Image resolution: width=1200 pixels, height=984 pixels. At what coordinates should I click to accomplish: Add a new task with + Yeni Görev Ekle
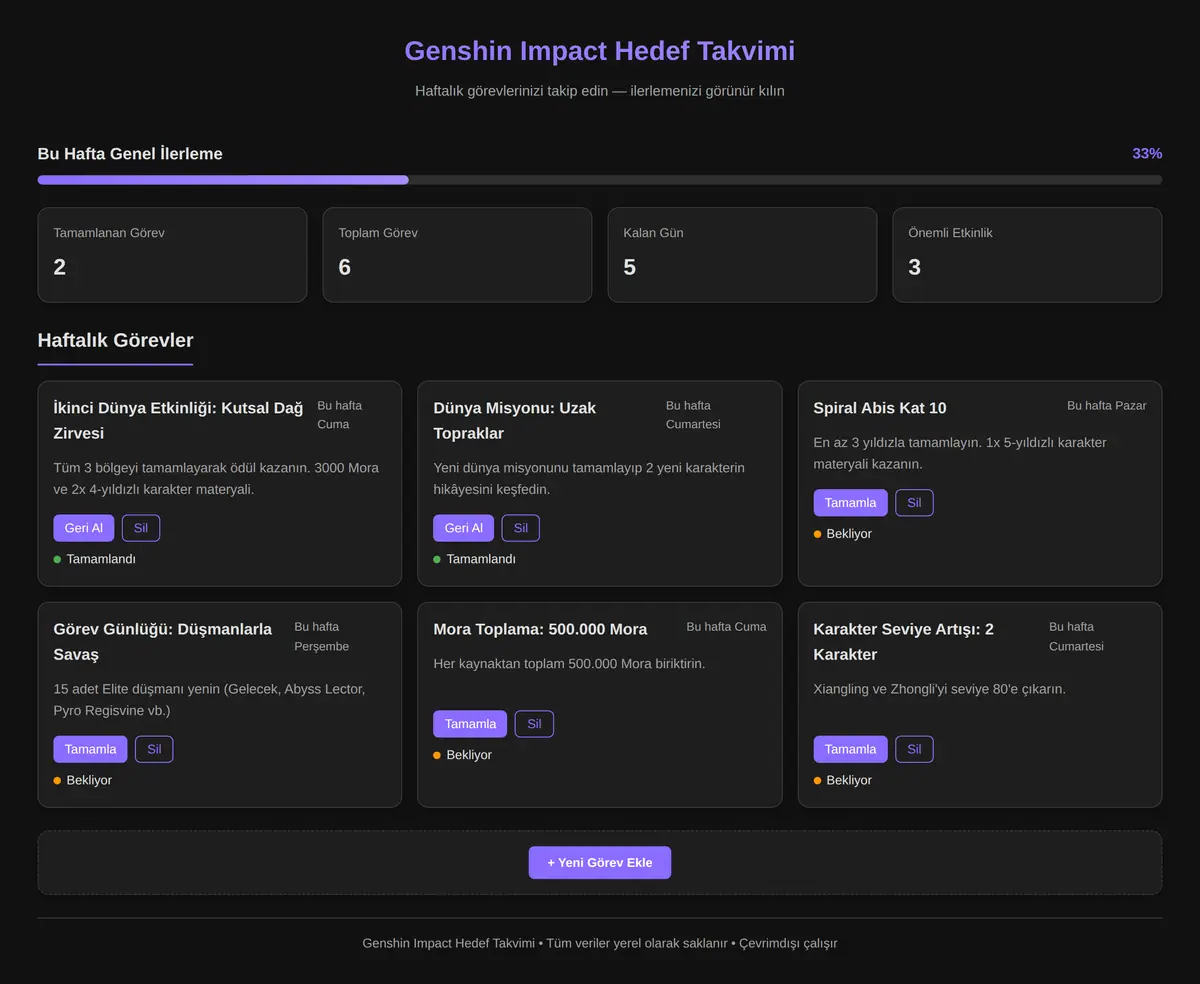(600, 863)
